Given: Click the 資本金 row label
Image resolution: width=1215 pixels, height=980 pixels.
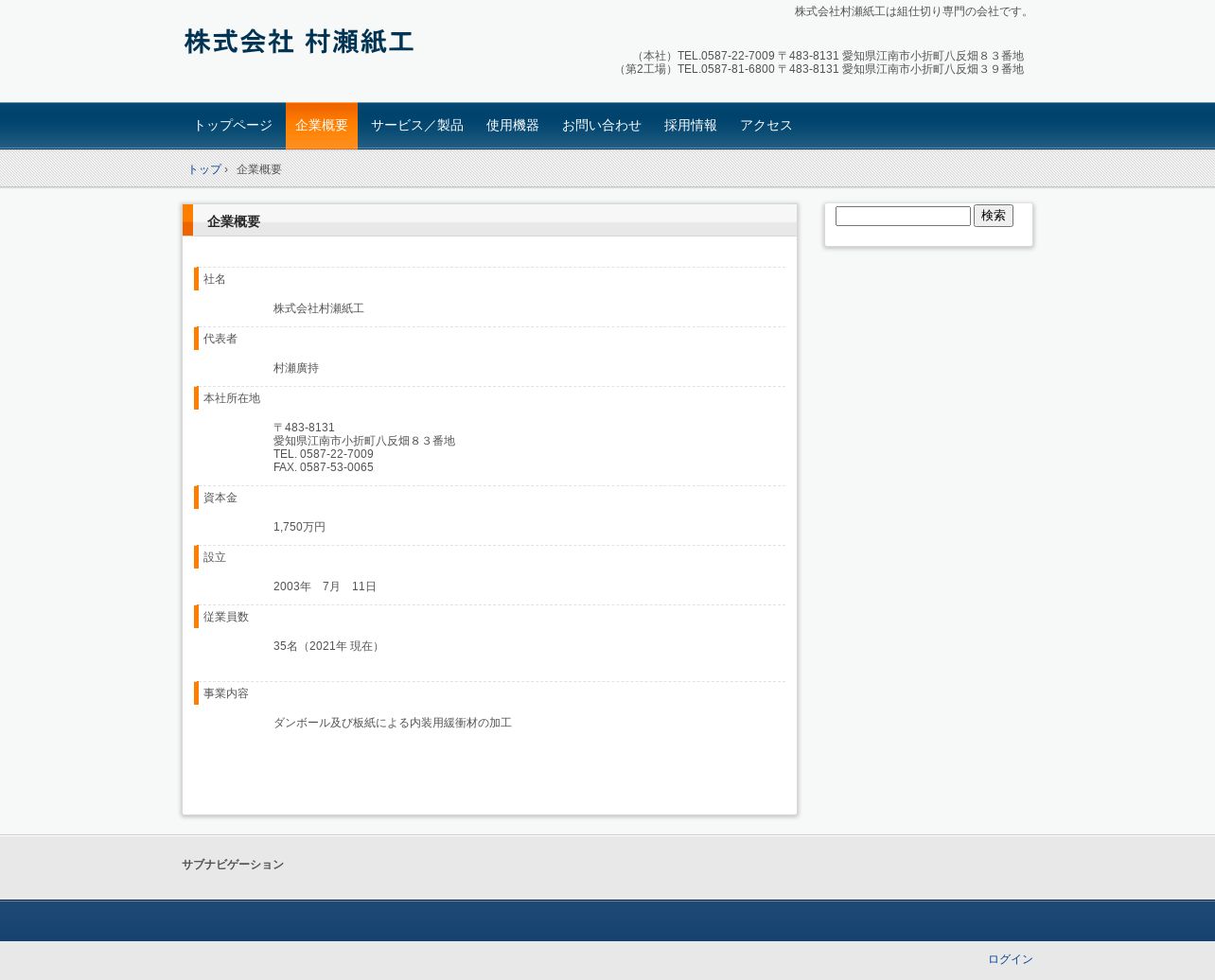Looking at the screenshot, I should (220, 498).
